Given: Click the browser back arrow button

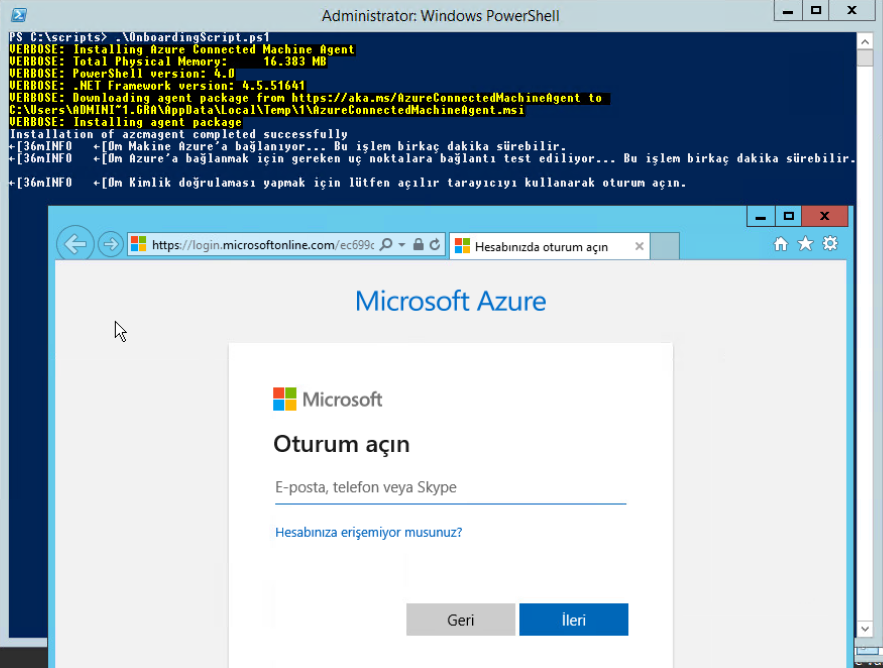Looking at the screenshot, I should [x=75, y=244].
